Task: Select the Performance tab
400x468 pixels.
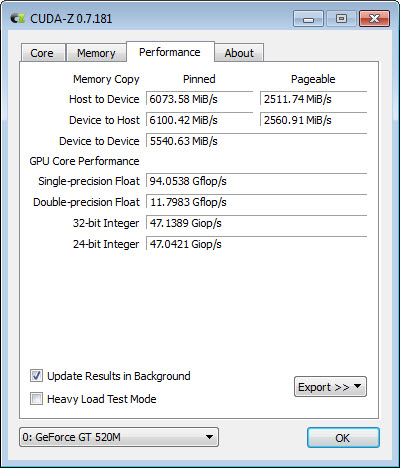Action: (x=170, y=52)
